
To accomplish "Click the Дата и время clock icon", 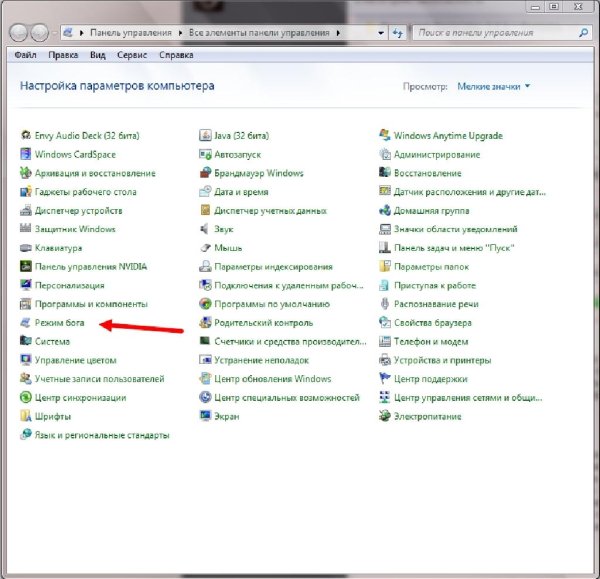I will 205,191.
